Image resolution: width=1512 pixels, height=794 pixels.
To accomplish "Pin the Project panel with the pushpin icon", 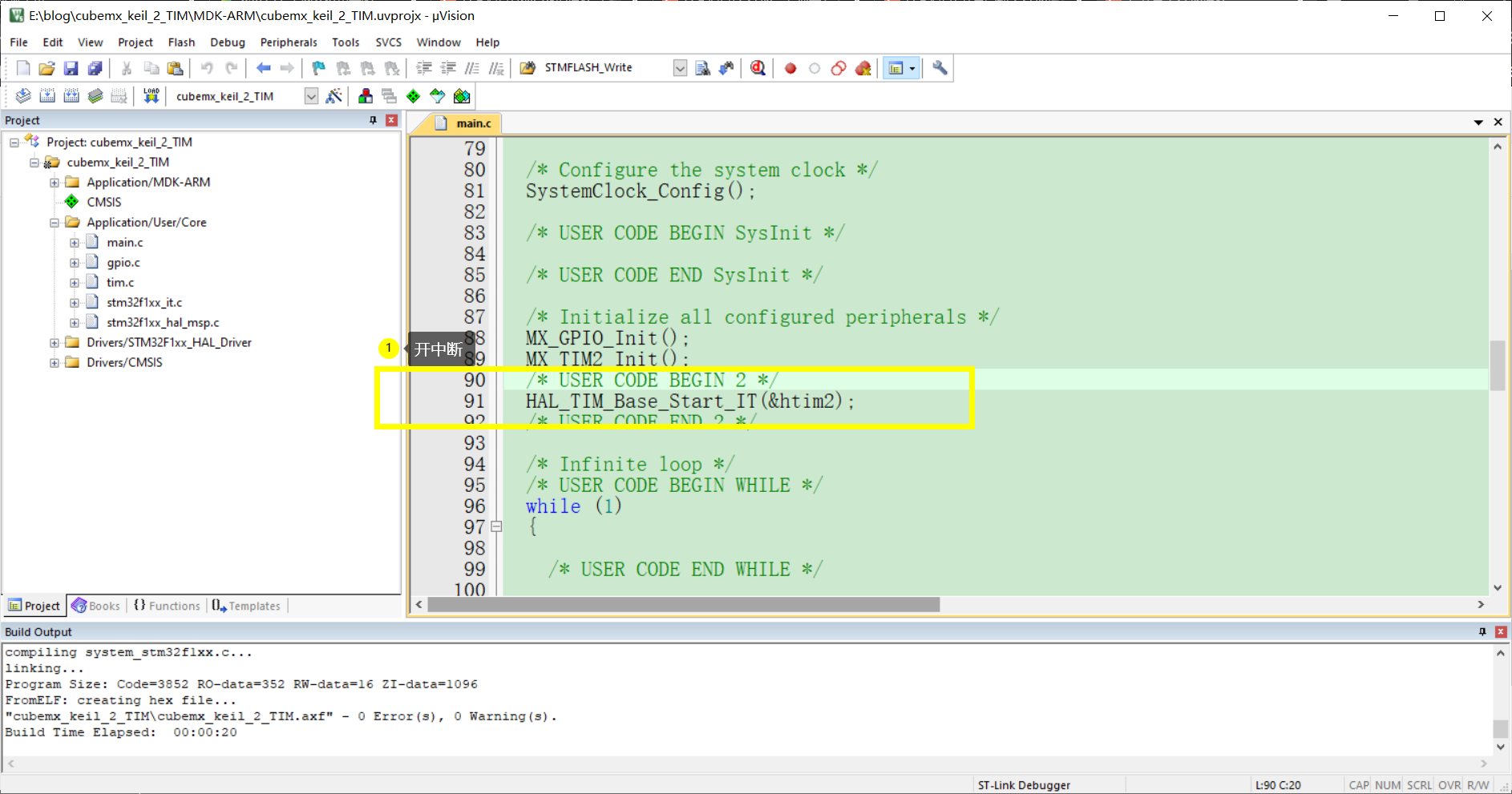I will pos(373,120).
